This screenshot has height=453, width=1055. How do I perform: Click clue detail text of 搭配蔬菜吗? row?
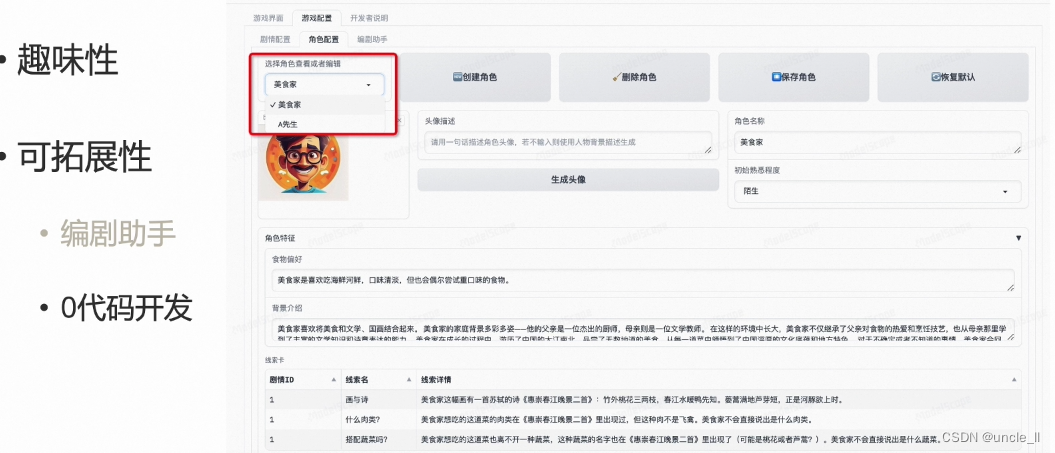pos(680,440)
